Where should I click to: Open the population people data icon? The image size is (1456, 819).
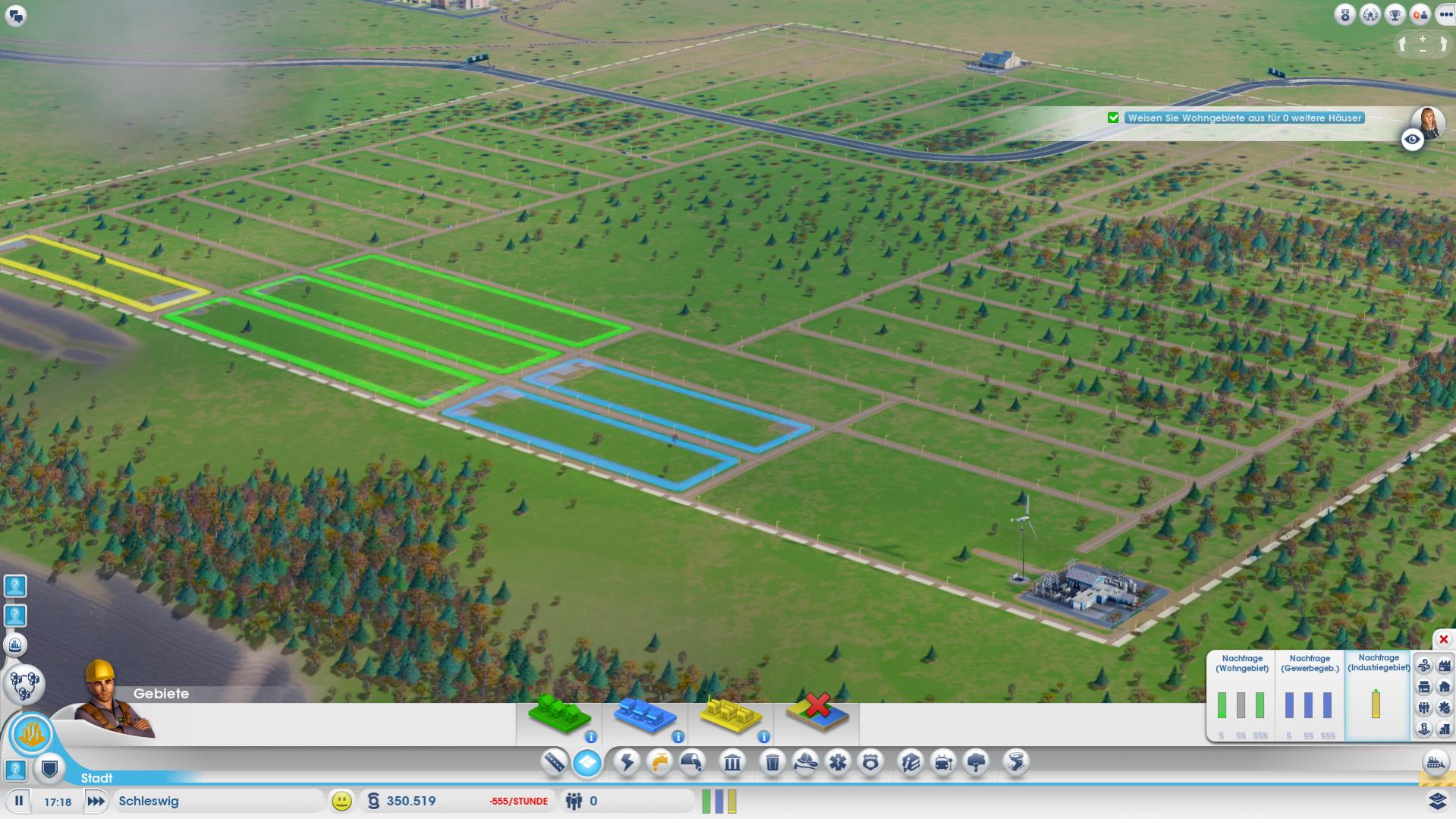point(1424,707)
